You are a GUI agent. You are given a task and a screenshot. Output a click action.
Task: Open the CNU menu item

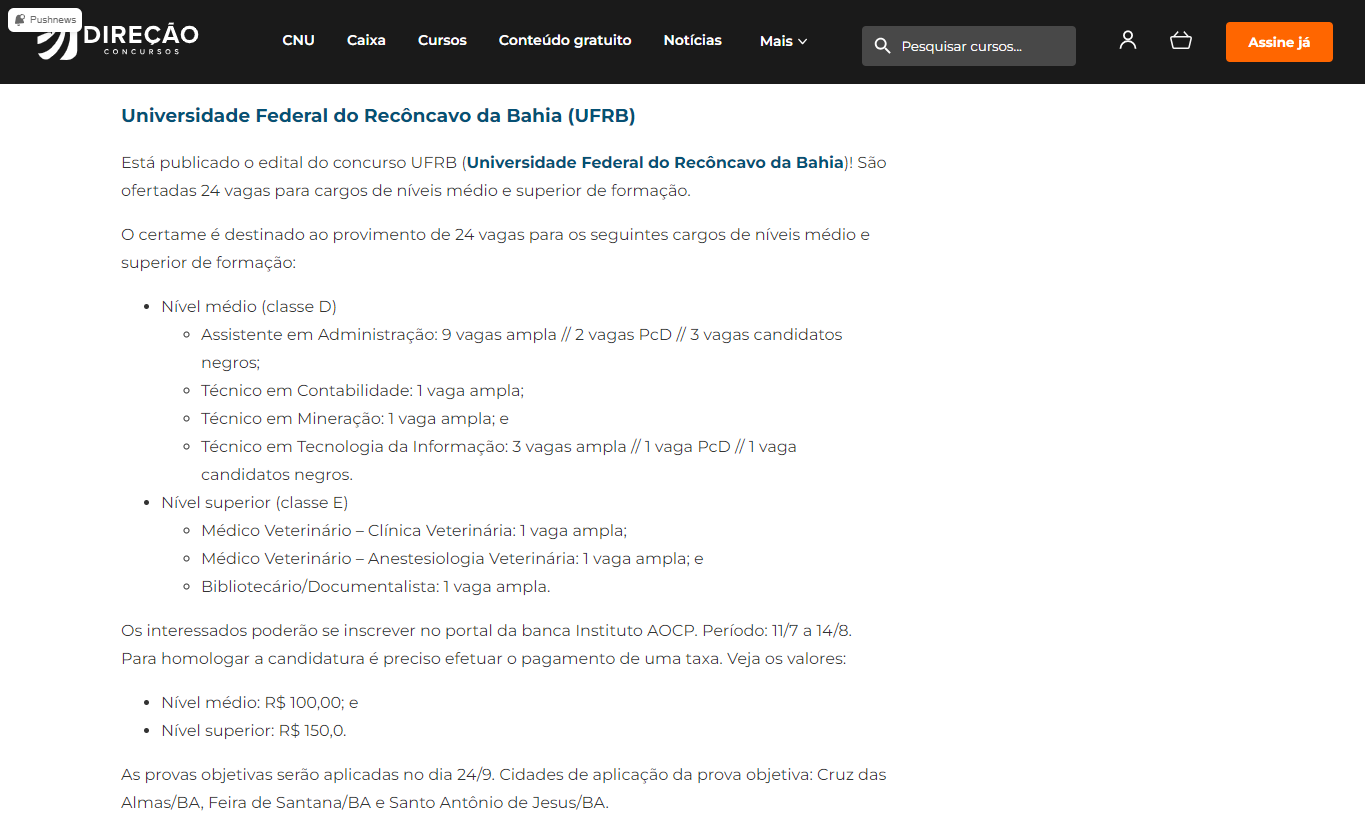[298, 40]
